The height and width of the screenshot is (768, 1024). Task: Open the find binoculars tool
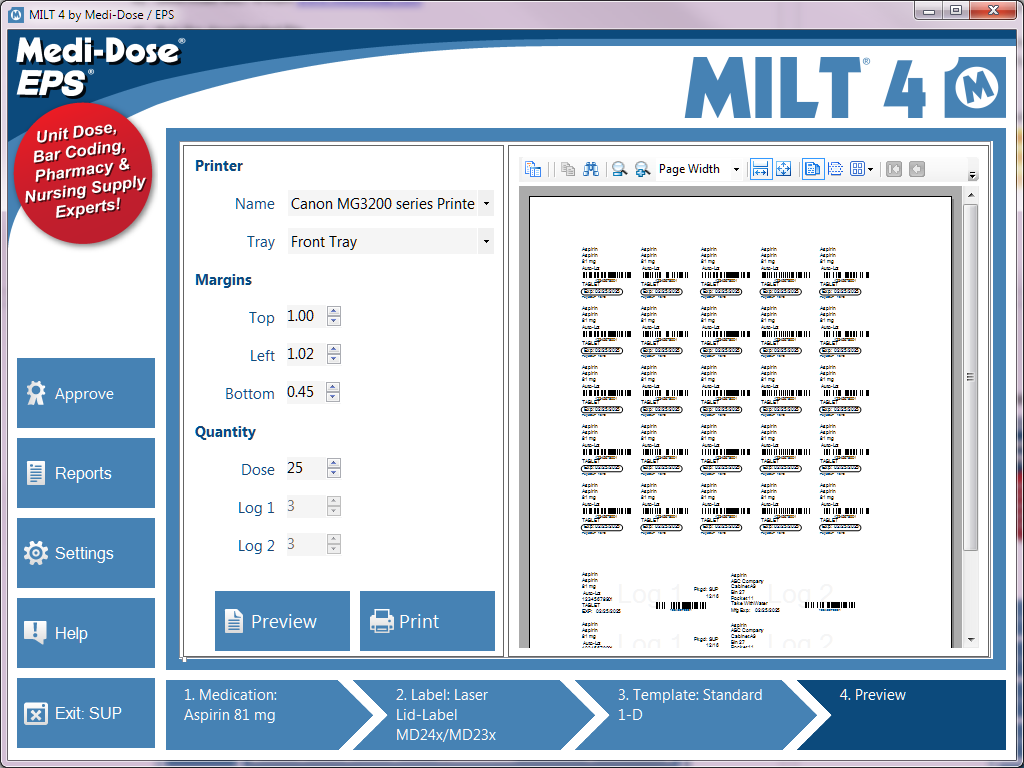point(591,169)
